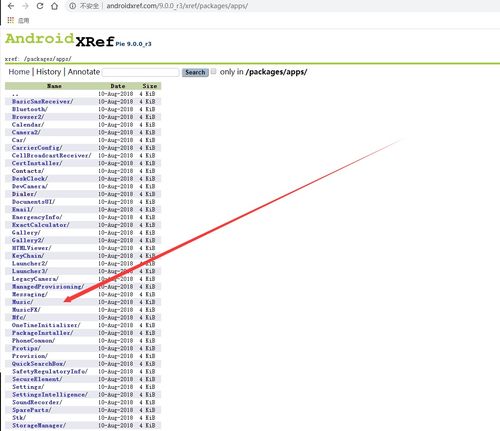Open the Bluetooth/ directory link

[30, 109]
